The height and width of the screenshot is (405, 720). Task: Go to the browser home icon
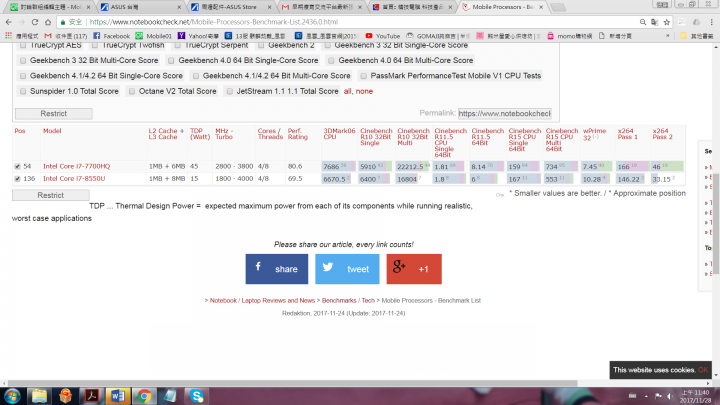(x=48, y=22)
